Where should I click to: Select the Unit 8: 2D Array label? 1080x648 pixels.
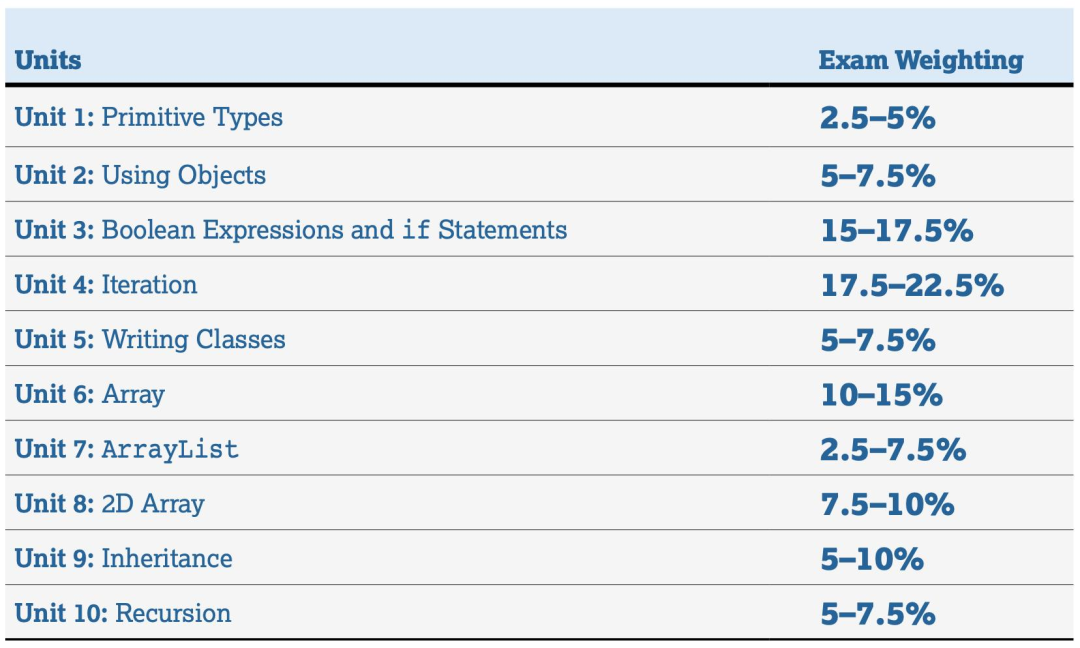110,504
